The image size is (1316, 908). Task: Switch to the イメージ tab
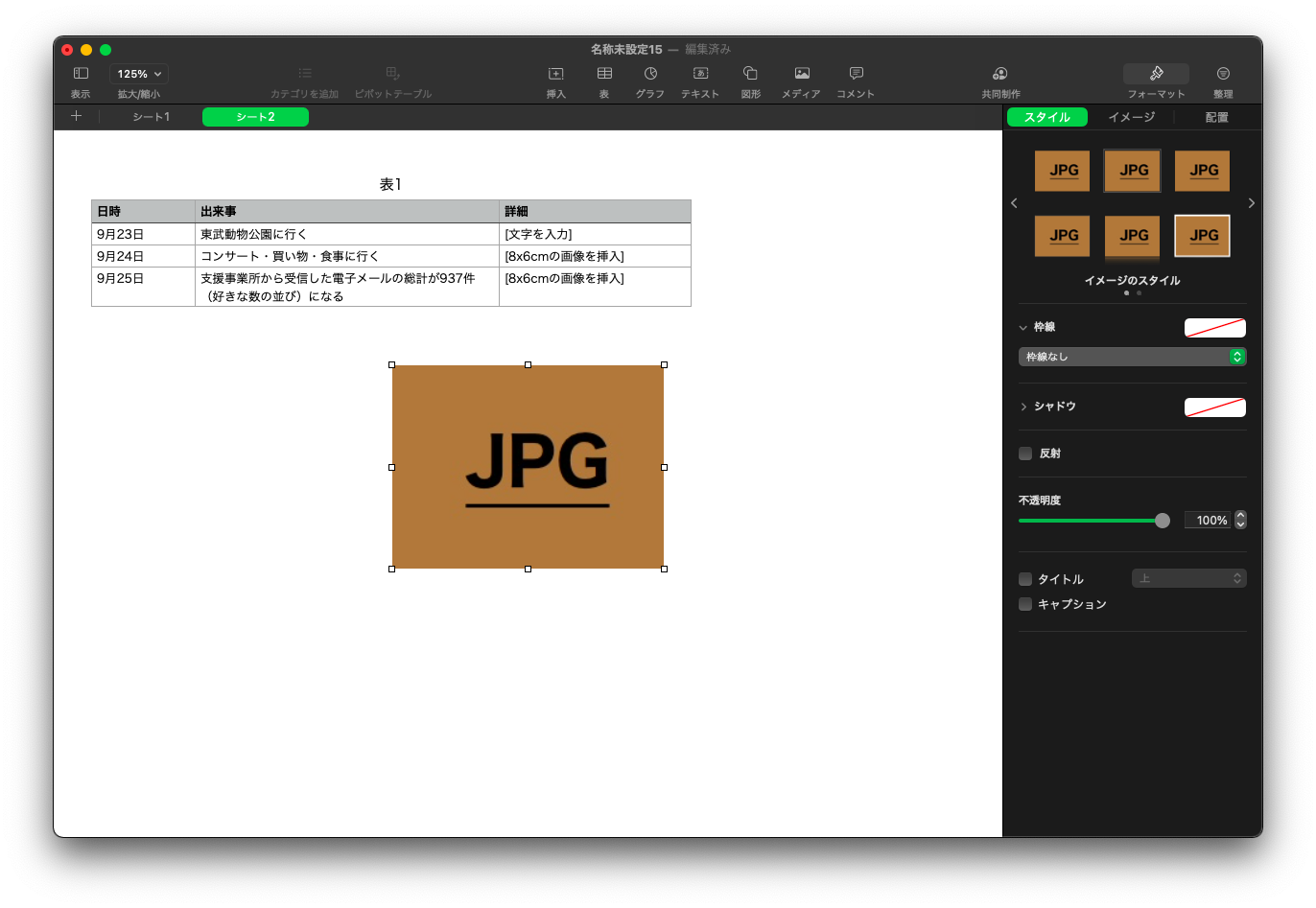pyautogui.click(x=1132, y=117)
